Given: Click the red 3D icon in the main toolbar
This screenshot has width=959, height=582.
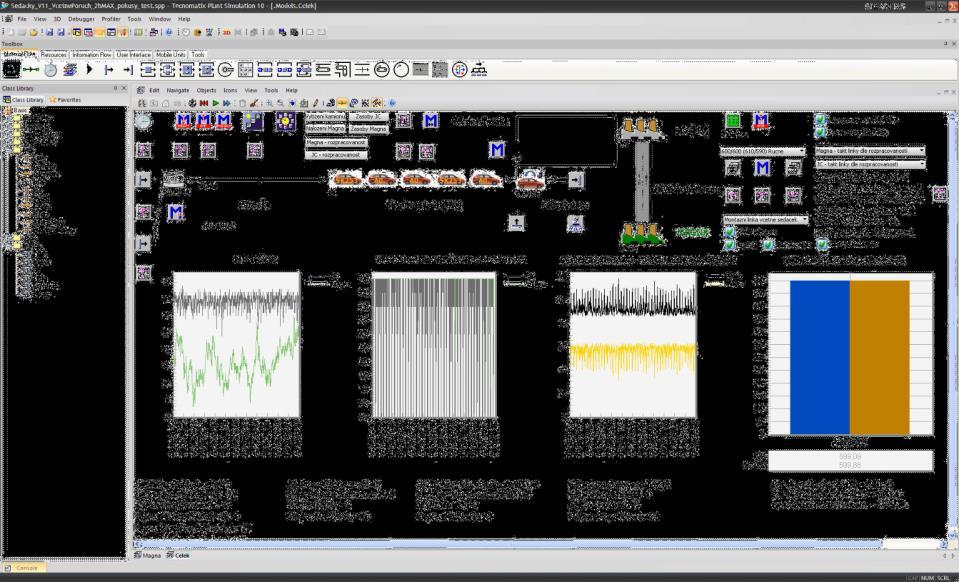Looking at the screenshot, I should click(x=226, y=32).
